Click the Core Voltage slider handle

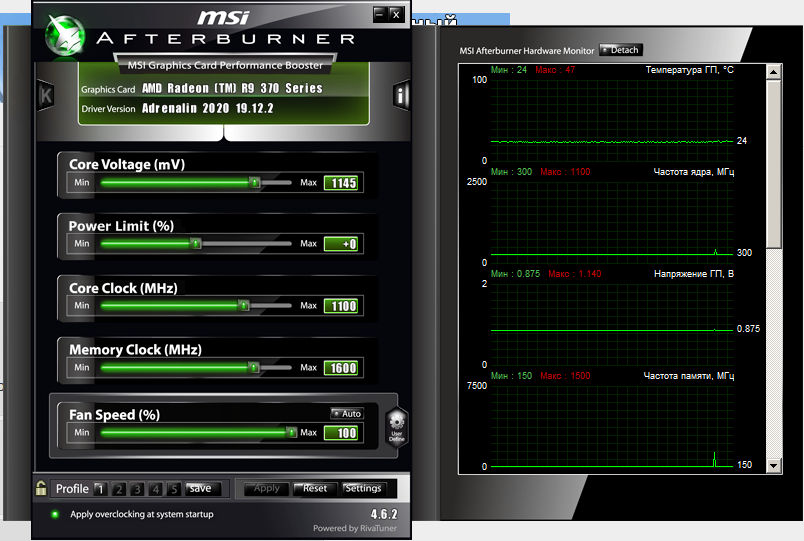(x=254, y=183)
